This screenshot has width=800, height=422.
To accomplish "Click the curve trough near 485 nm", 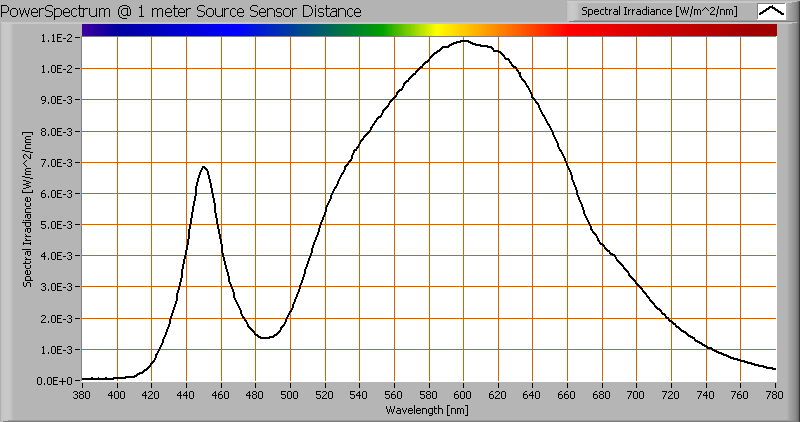I will coord(265,338).
